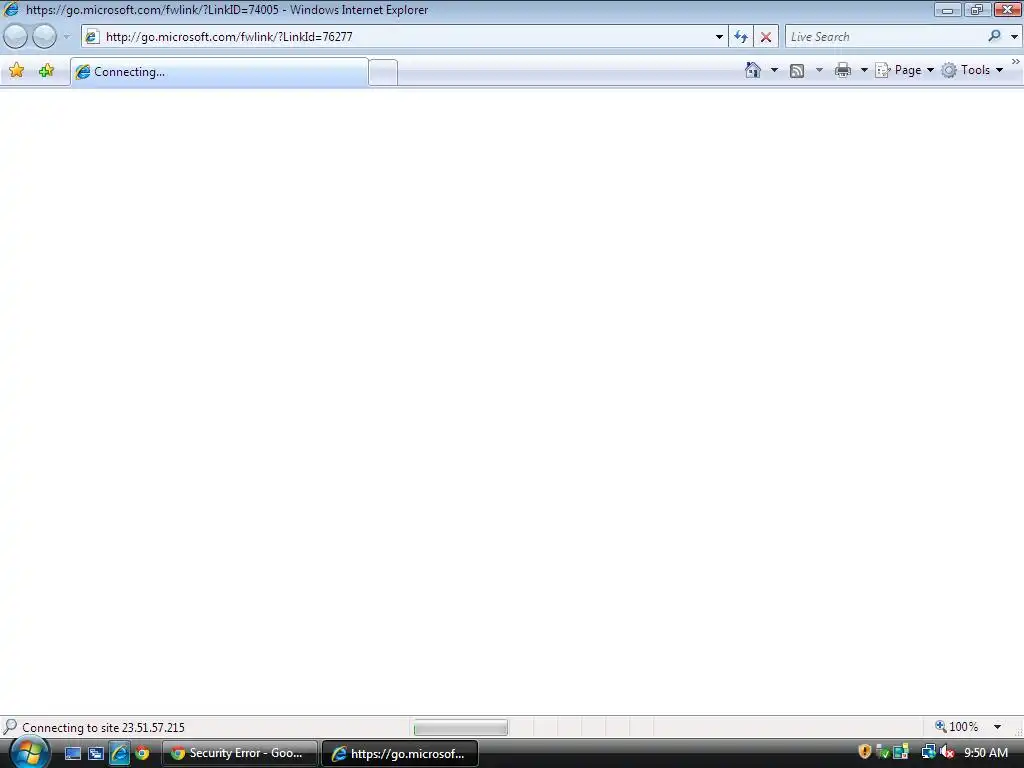Click the page loading progress bar

[x=460, y=728]
